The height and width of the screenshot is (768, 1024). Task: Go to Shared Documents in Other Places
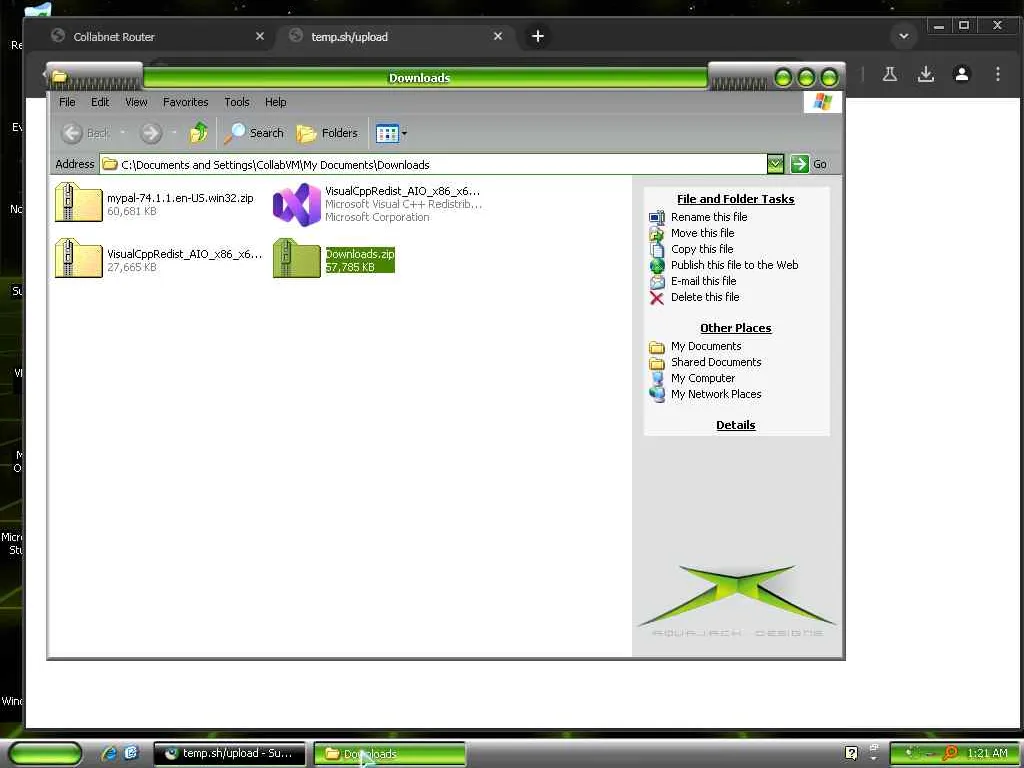click(716, 362)
